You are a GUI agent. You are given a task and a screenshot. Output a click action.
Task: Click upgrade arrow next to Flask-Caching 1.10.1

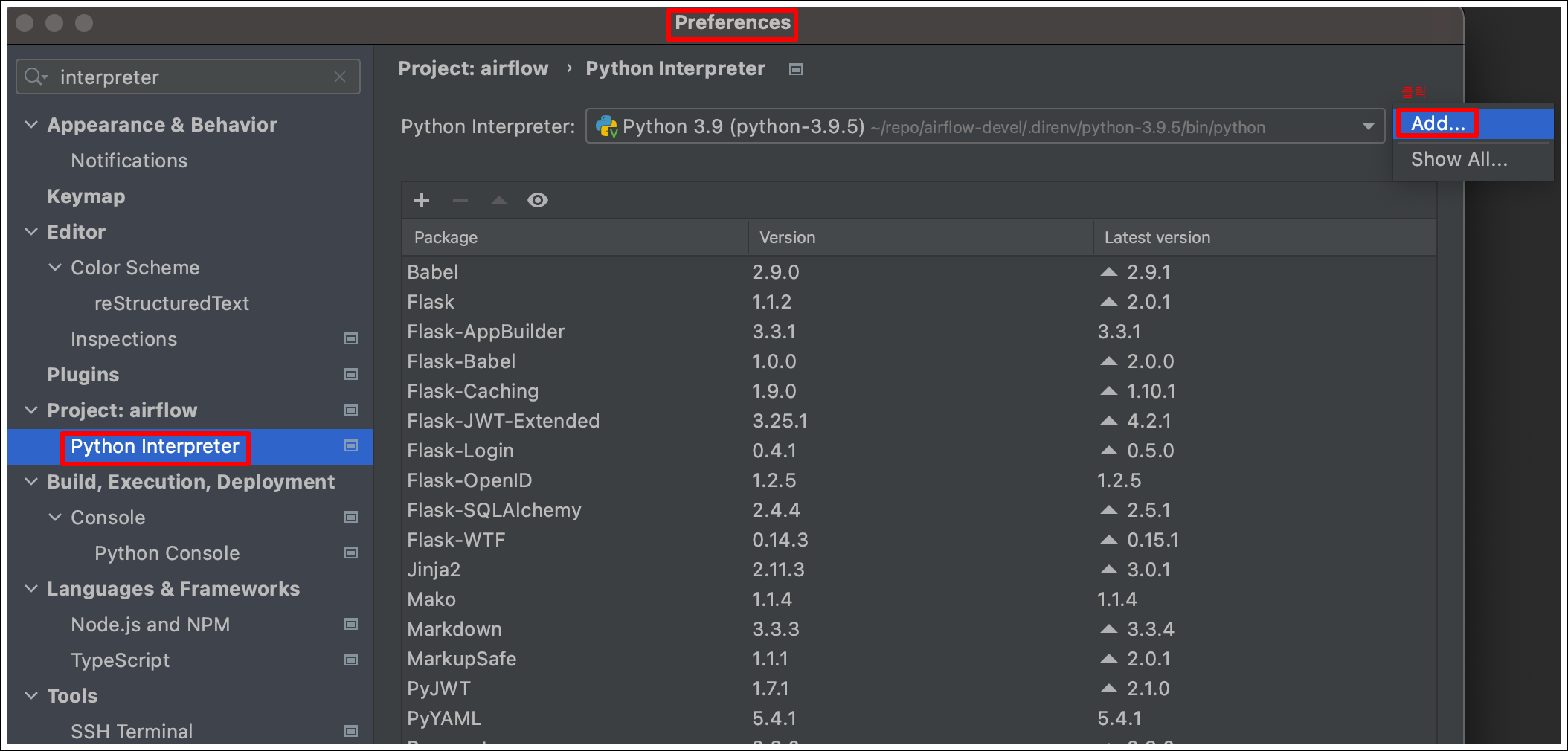point(1108,391)
